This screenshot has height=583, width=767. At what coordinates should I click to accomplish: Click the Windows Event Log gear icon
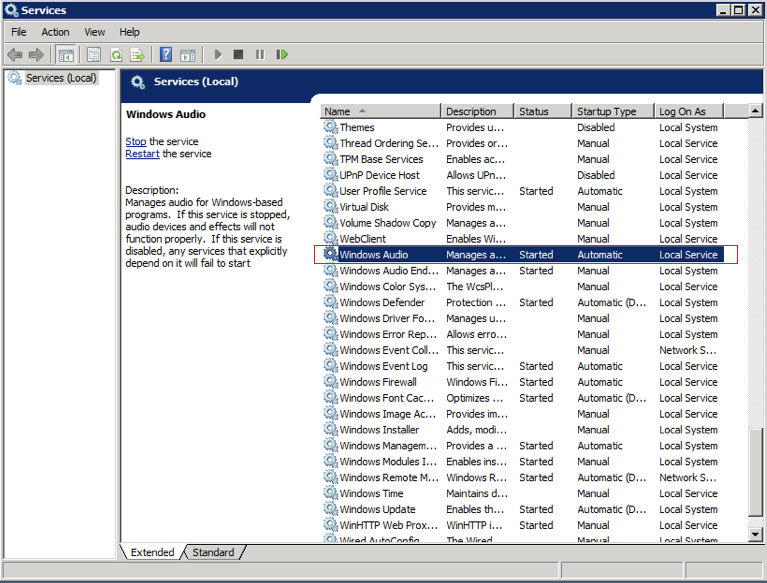click(331, 366)
